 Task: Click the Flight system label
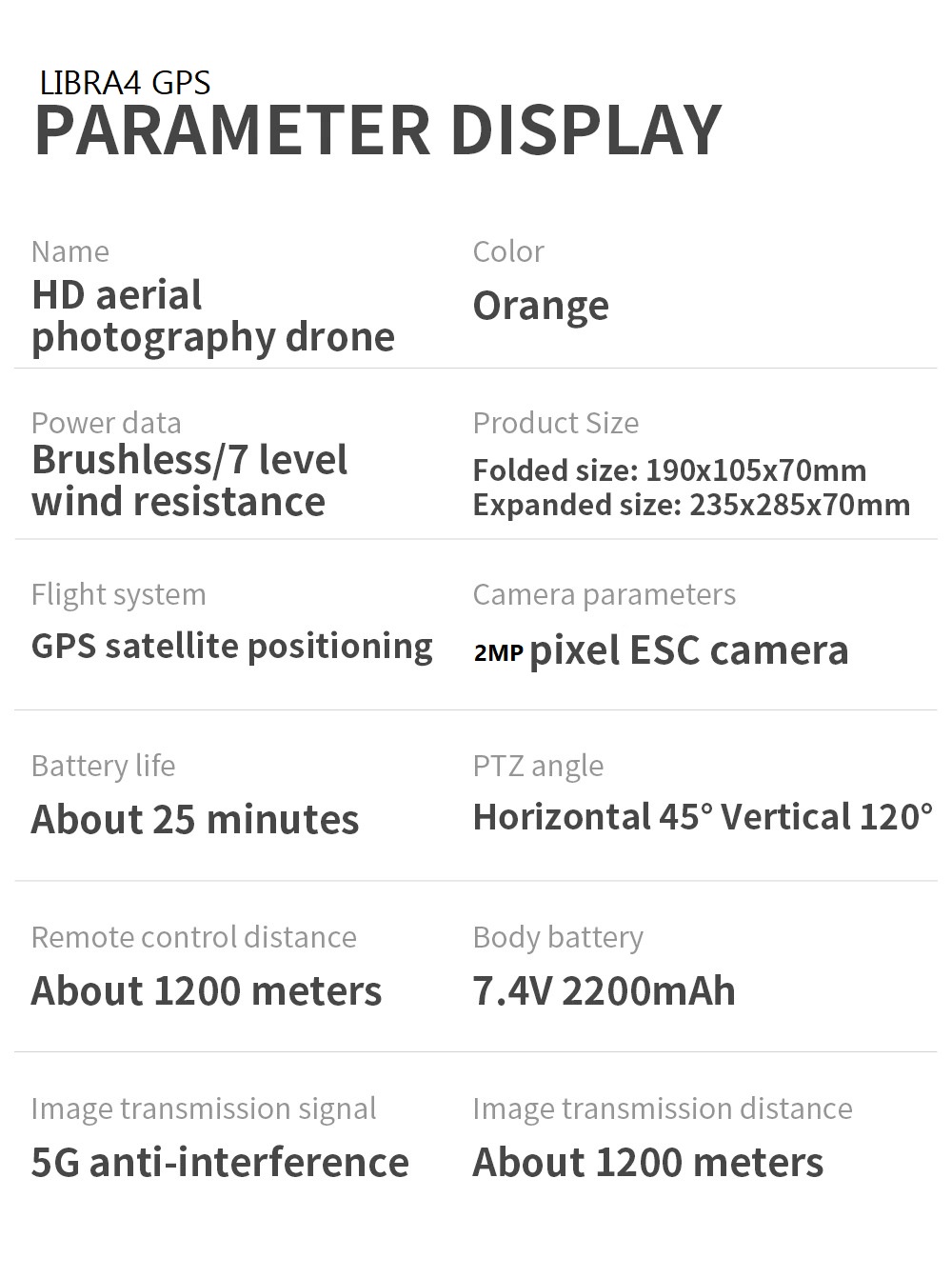pyautogui.click(x=118, y=594)
